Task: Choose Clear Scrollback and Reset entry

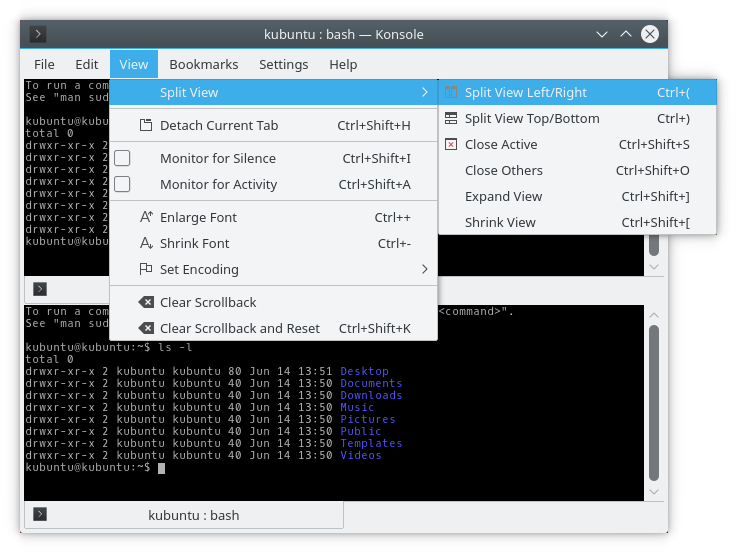Action: click(274, 328)
